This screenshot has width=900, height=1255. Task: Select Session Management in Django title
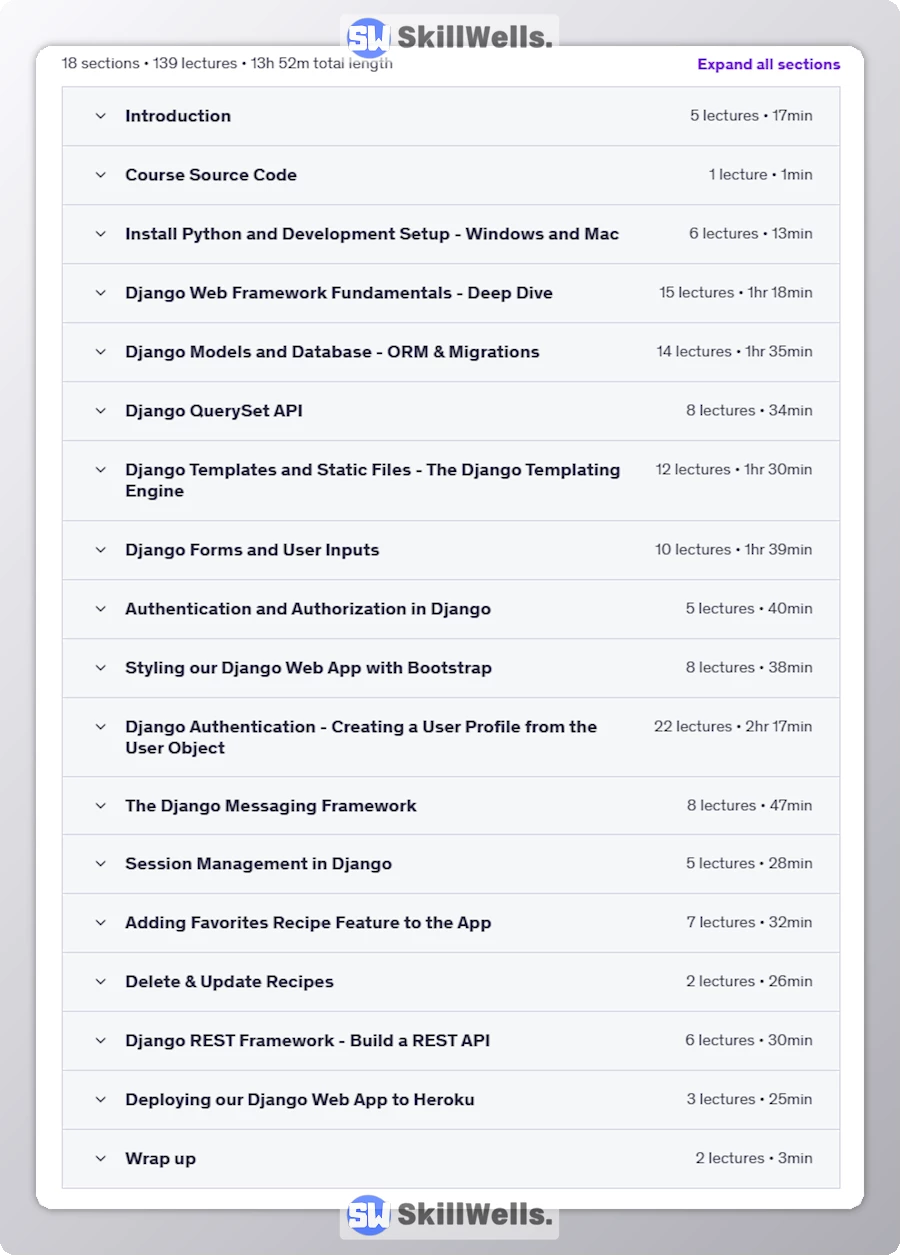coord(258,864)
